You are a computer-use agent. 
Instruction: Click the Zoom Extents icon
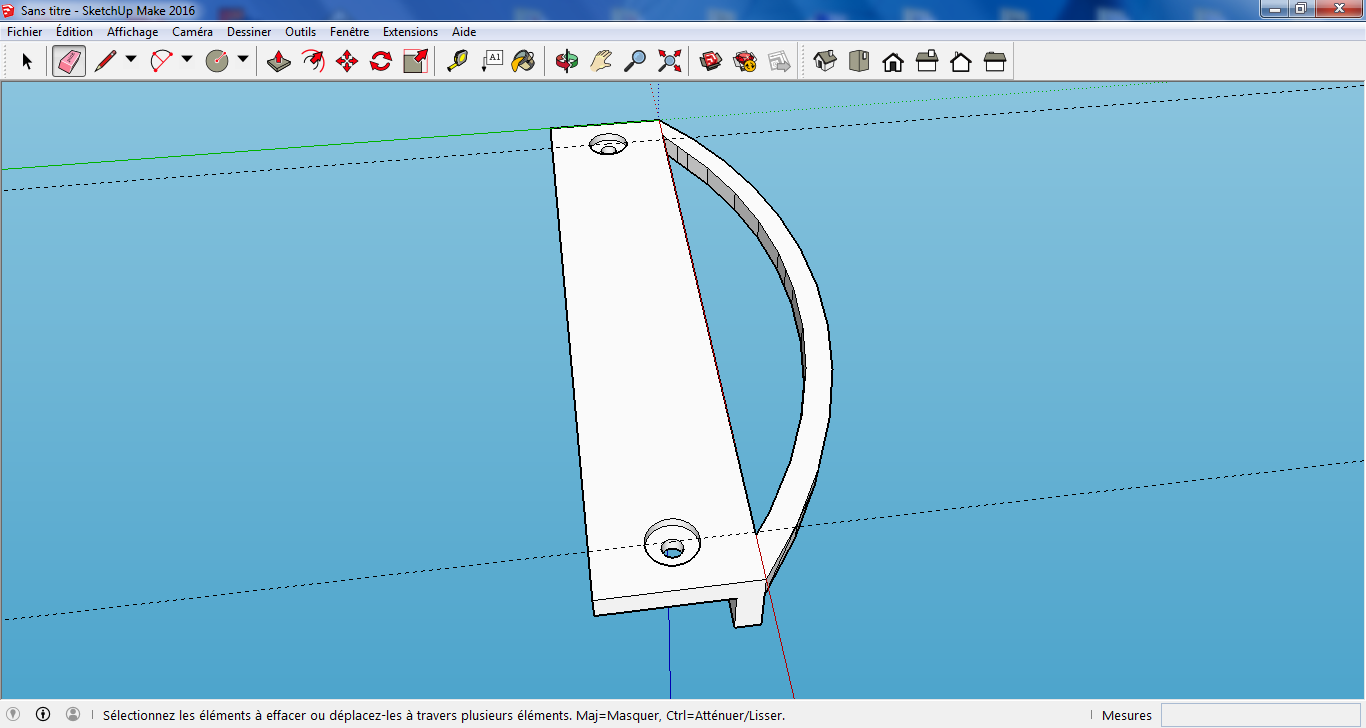click(x=669, y=62)
